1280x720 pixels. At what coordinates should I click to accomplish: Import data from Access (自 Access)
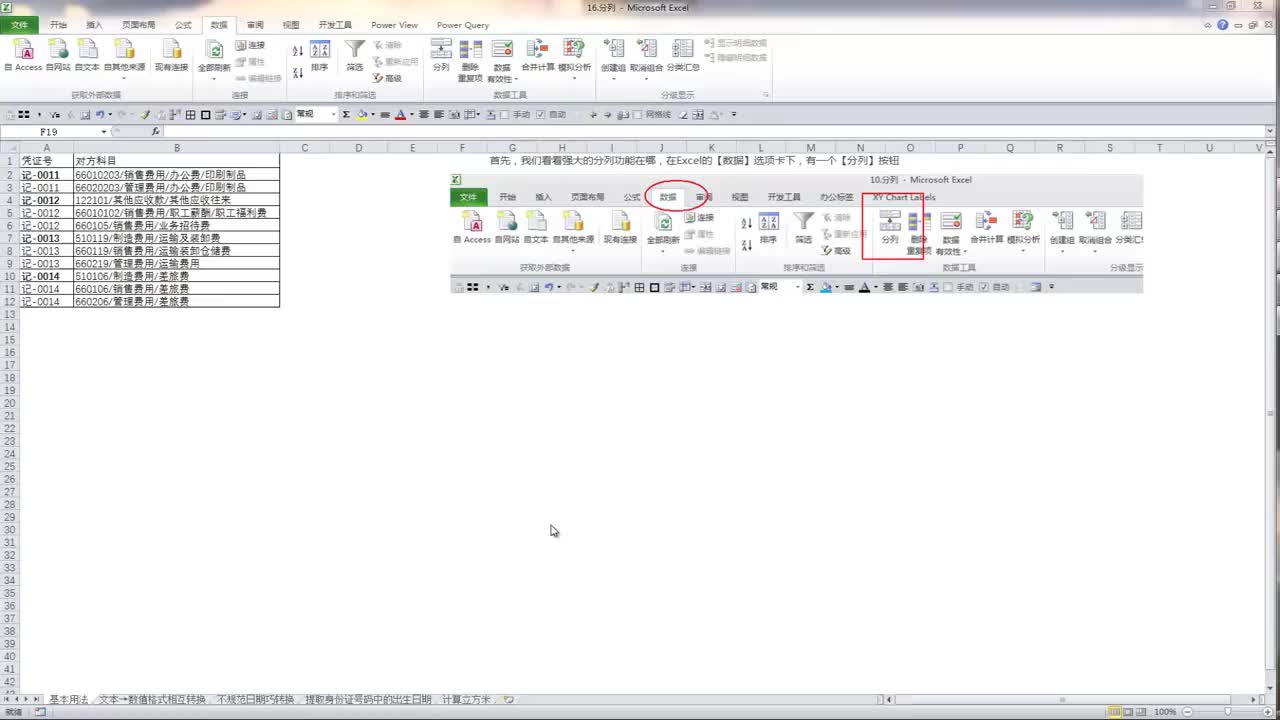[x=24, y=56]
